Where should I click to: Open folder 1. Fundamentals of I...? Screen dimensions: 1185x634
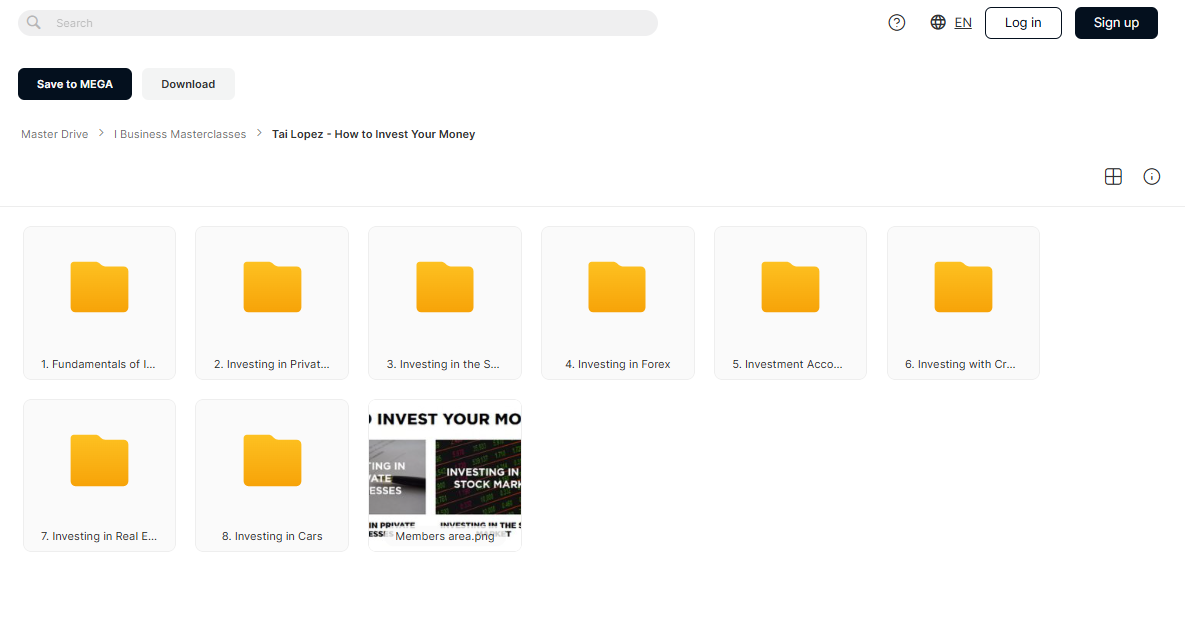pyautogui.click(x=99, y=303)
